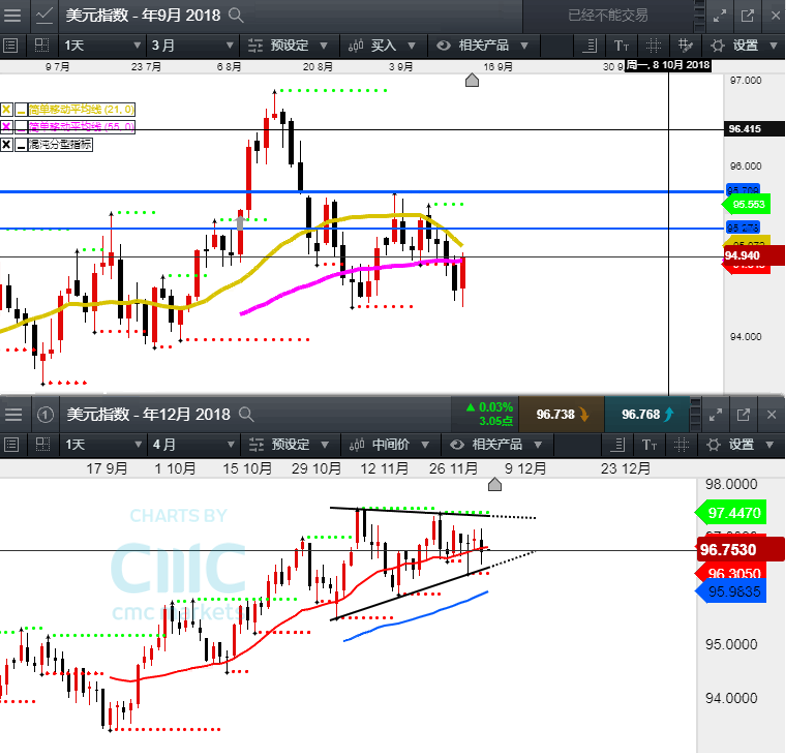The width and height of the screenshot is (786, 753).
Task: Open list view icon in top chart toolbar
Action: [11, 46]
